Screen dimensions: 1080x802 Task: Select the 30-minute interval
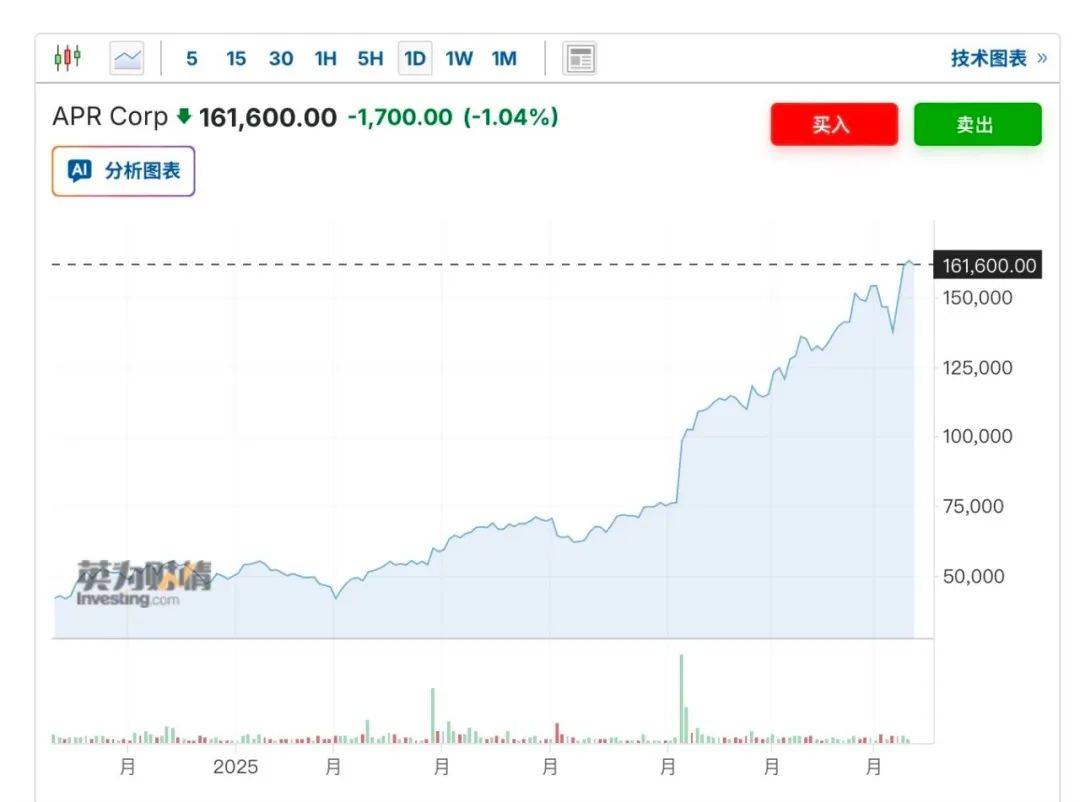click(280, 59)
